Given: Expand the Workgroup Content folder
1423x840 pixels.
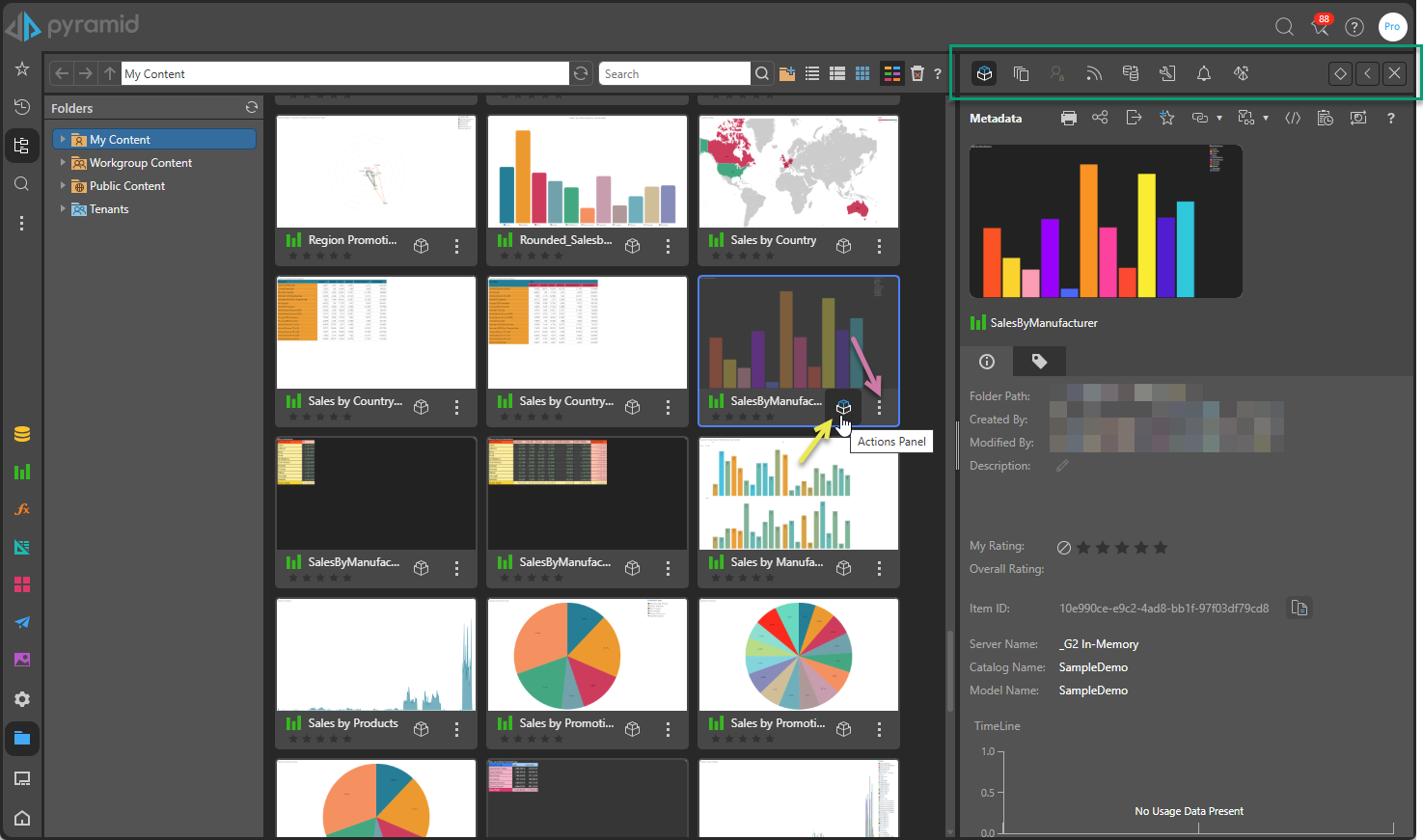Looking at the screenshot, I should tap(64, 163).
